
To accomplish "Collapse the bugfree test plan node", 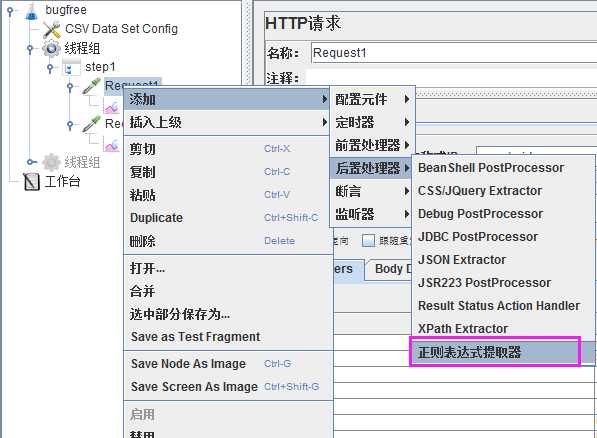I will (10, 11).
